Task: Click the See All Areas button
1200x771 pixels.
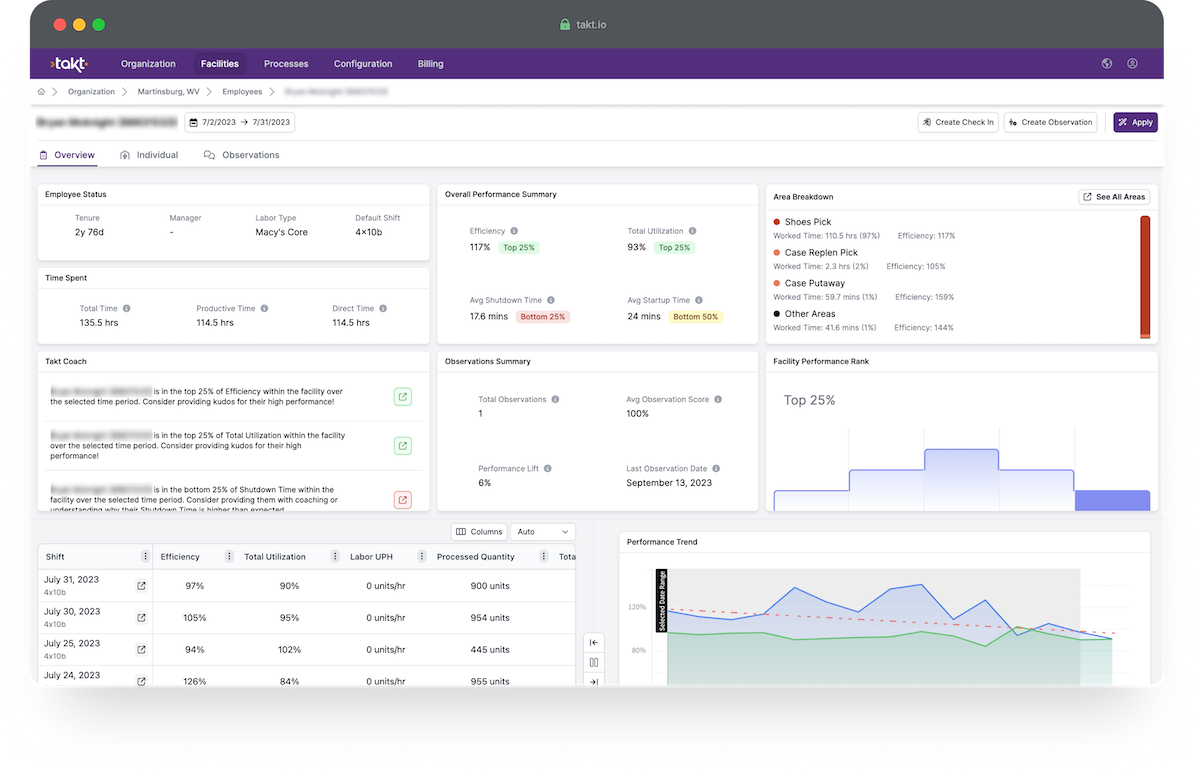Action: [x=1114, y=197]
